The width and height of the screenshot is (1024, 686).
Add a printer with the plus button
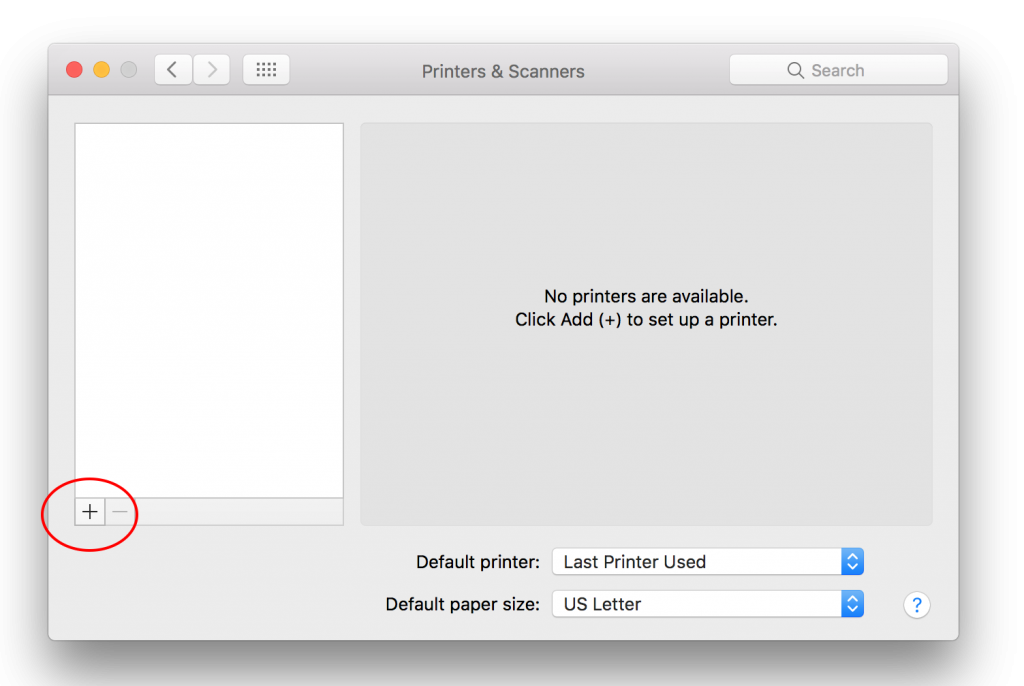(89, 511)
